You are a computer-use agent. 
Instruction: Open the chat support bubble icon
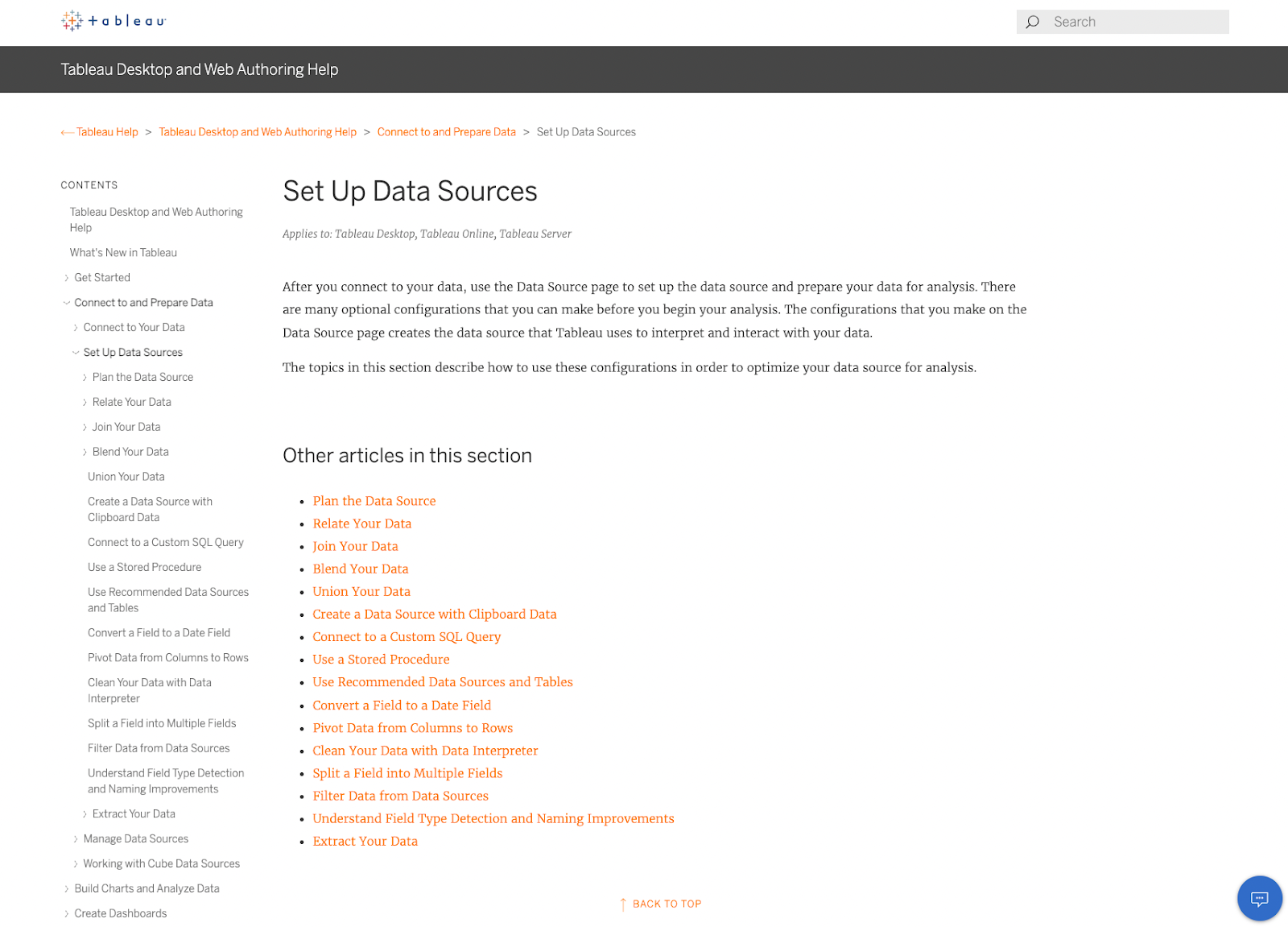coord(1259,898)
